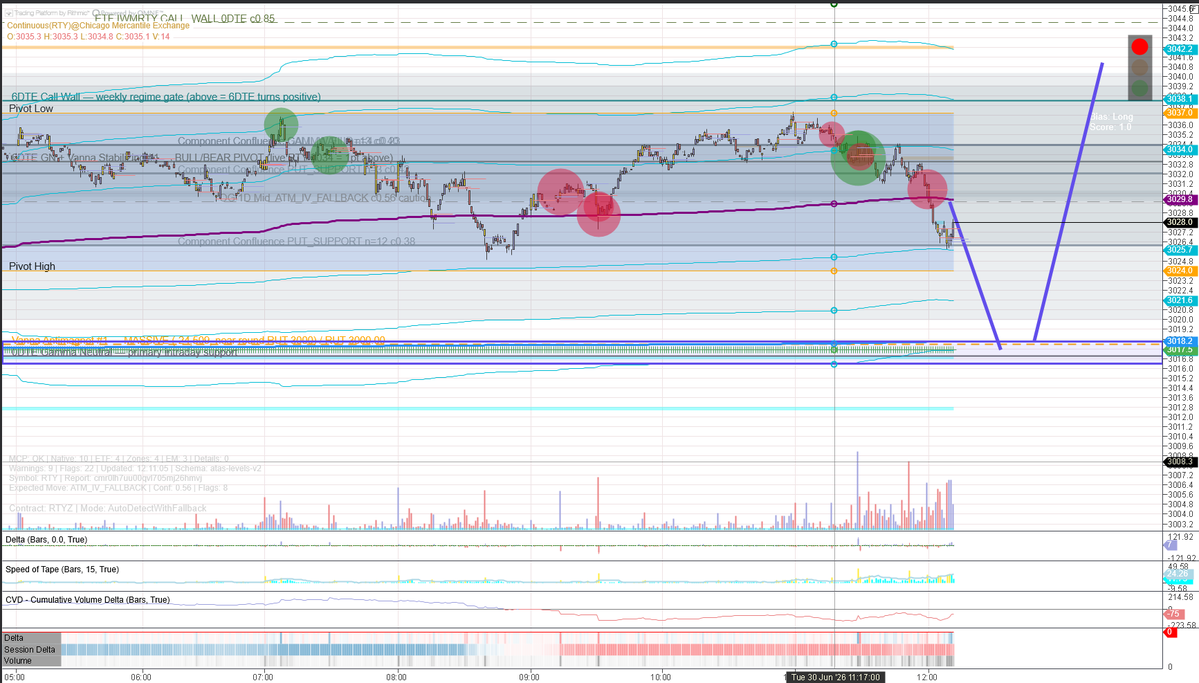The height and width of the screenshot is (683, 1199).
Task: Click the Delta (Bars, 0.0, True) indicator label
Action: pos(46,539)
